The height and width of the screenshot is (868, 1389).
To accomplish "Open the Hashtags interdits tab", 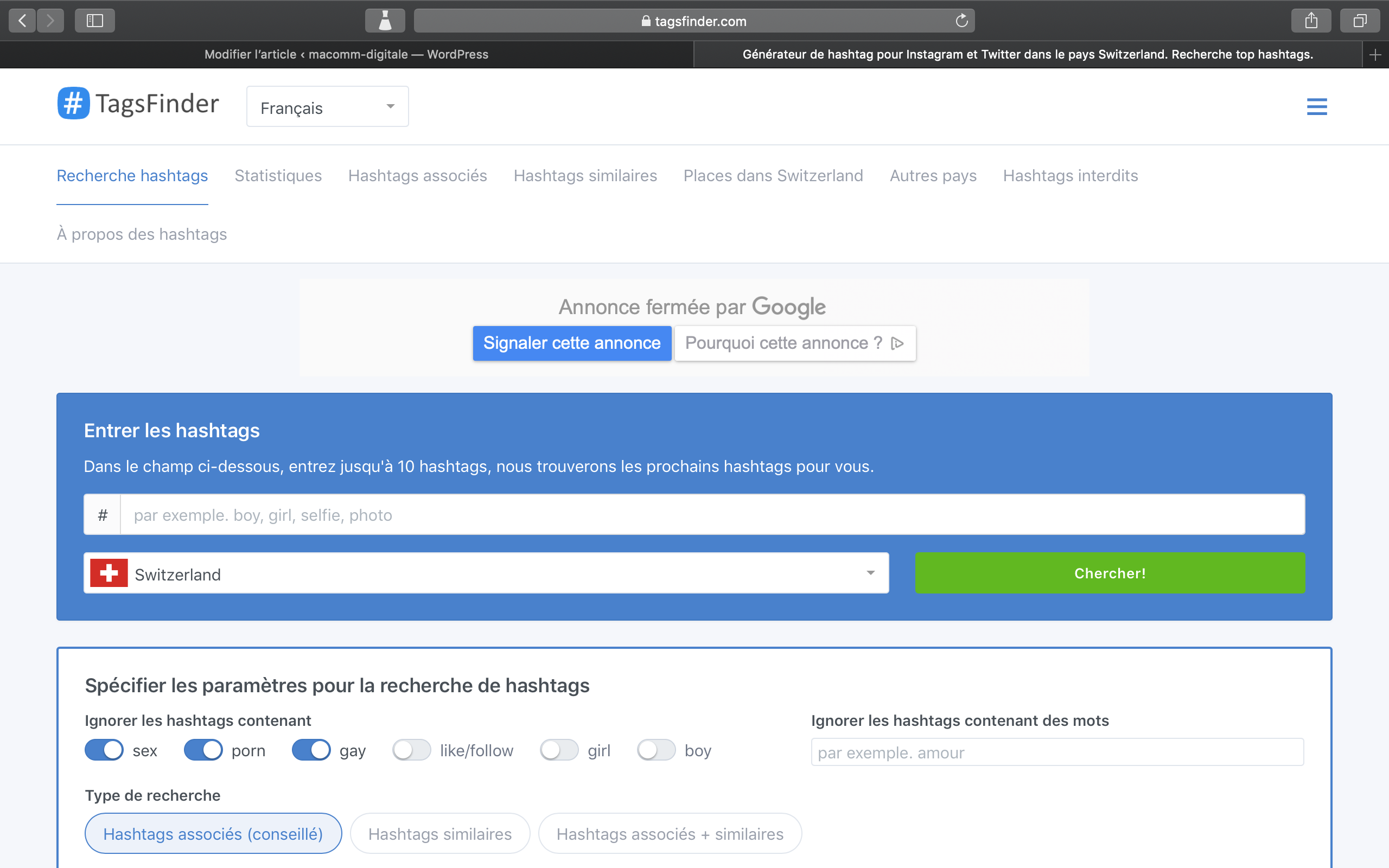I will coord(1070,176).
